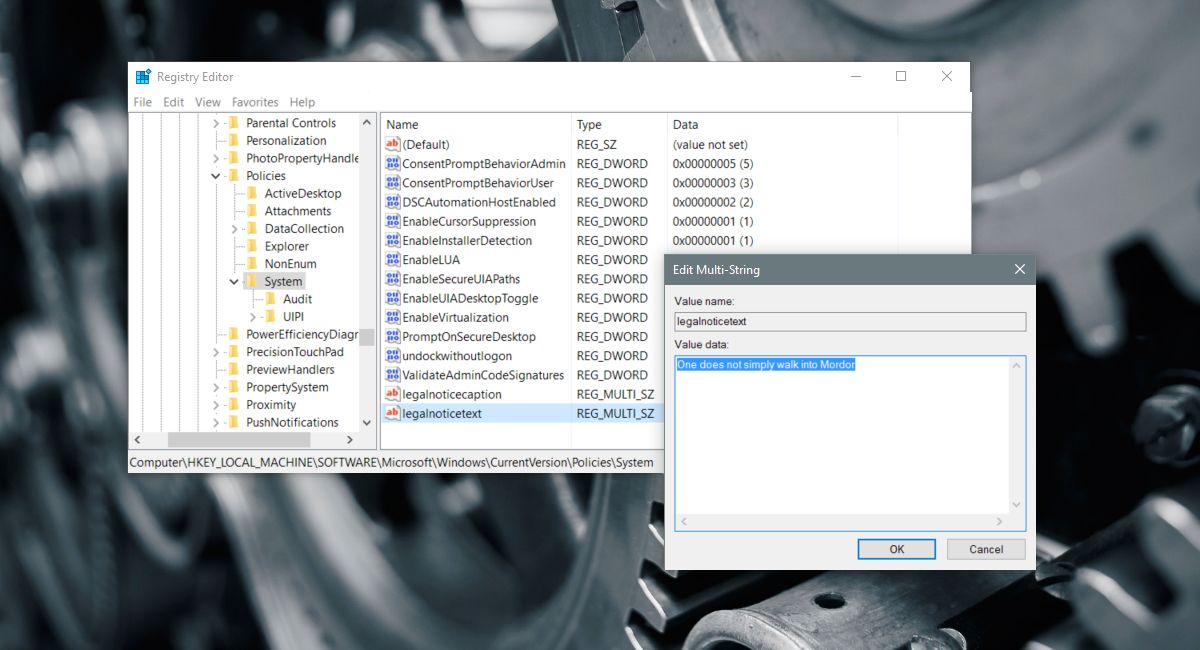Select the (Default) string value icon
The width and height of the screenshot is (1200, 650).
point(393,144)
